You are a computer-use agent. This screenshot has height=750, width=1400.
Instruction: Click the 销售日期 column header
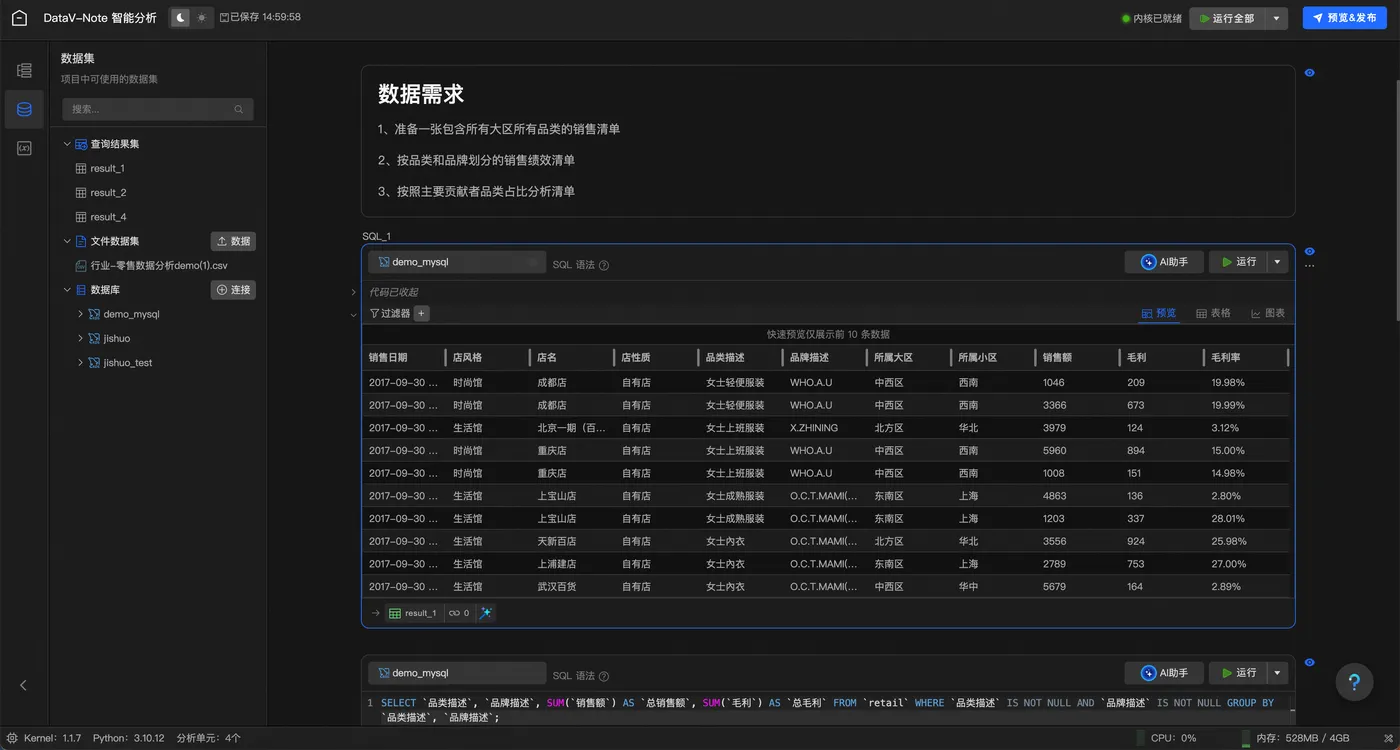(x=403, y=357)
